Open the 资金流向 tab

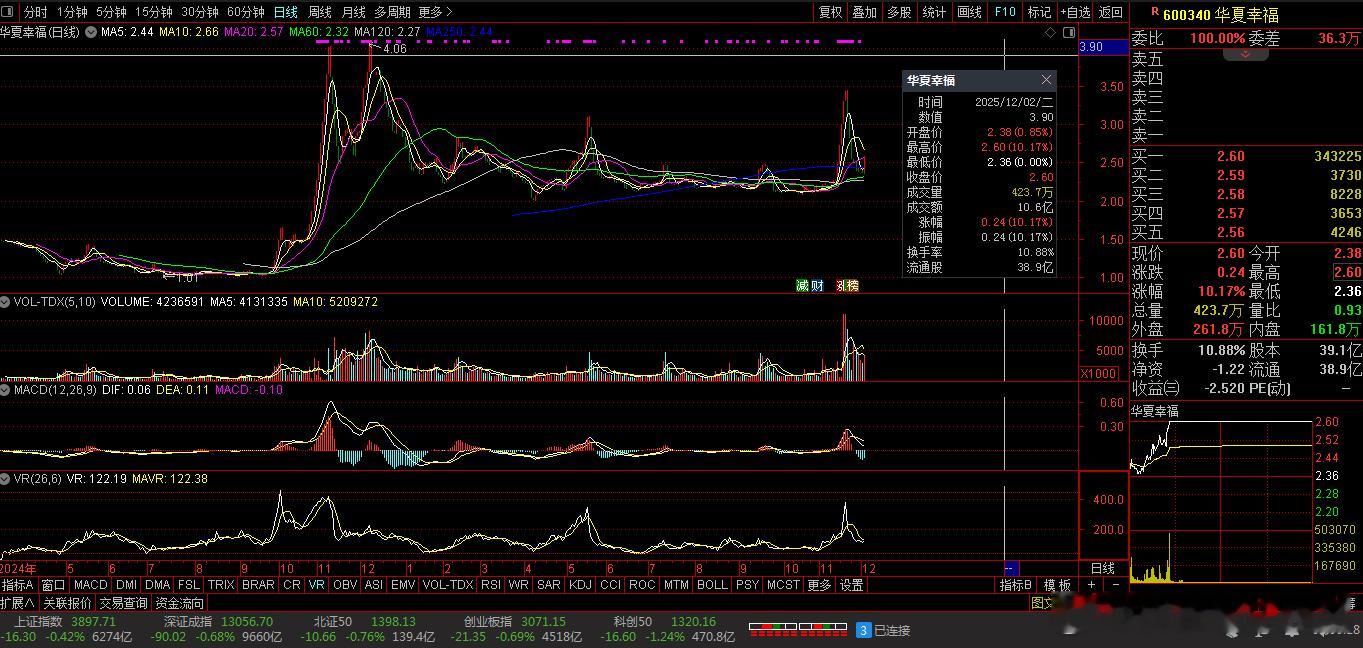[180, 603]
